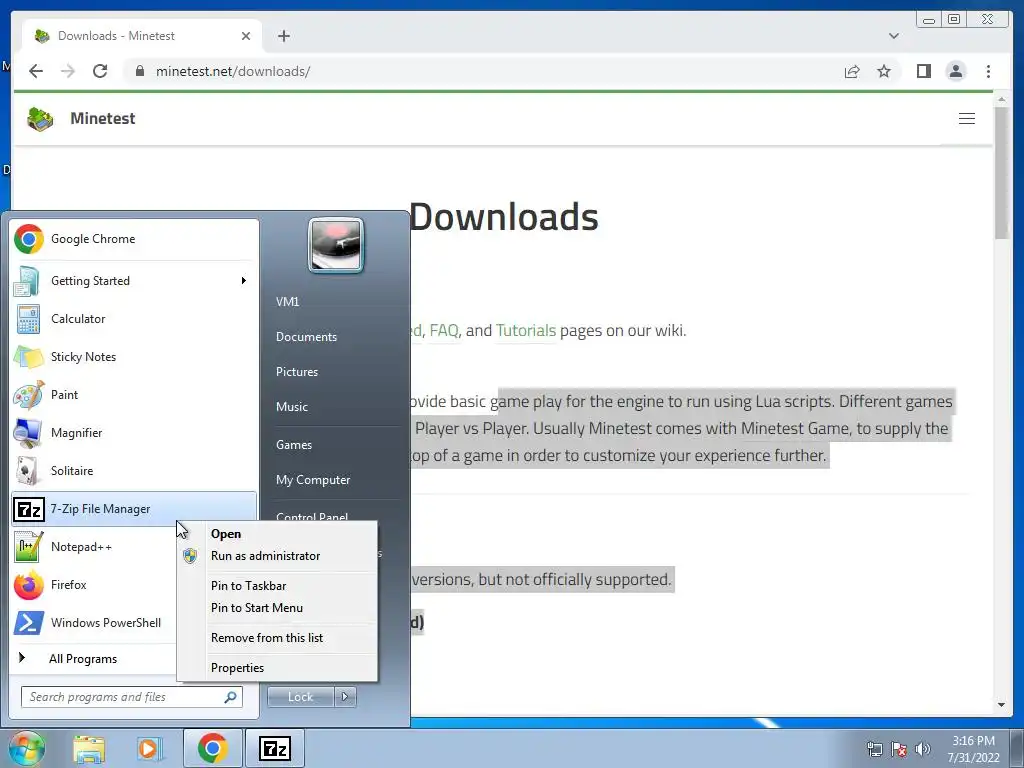The width and height of the screenshot is (1024, 768).
Task: Open a new Chrome tab
Action: [x=283, y=36]
